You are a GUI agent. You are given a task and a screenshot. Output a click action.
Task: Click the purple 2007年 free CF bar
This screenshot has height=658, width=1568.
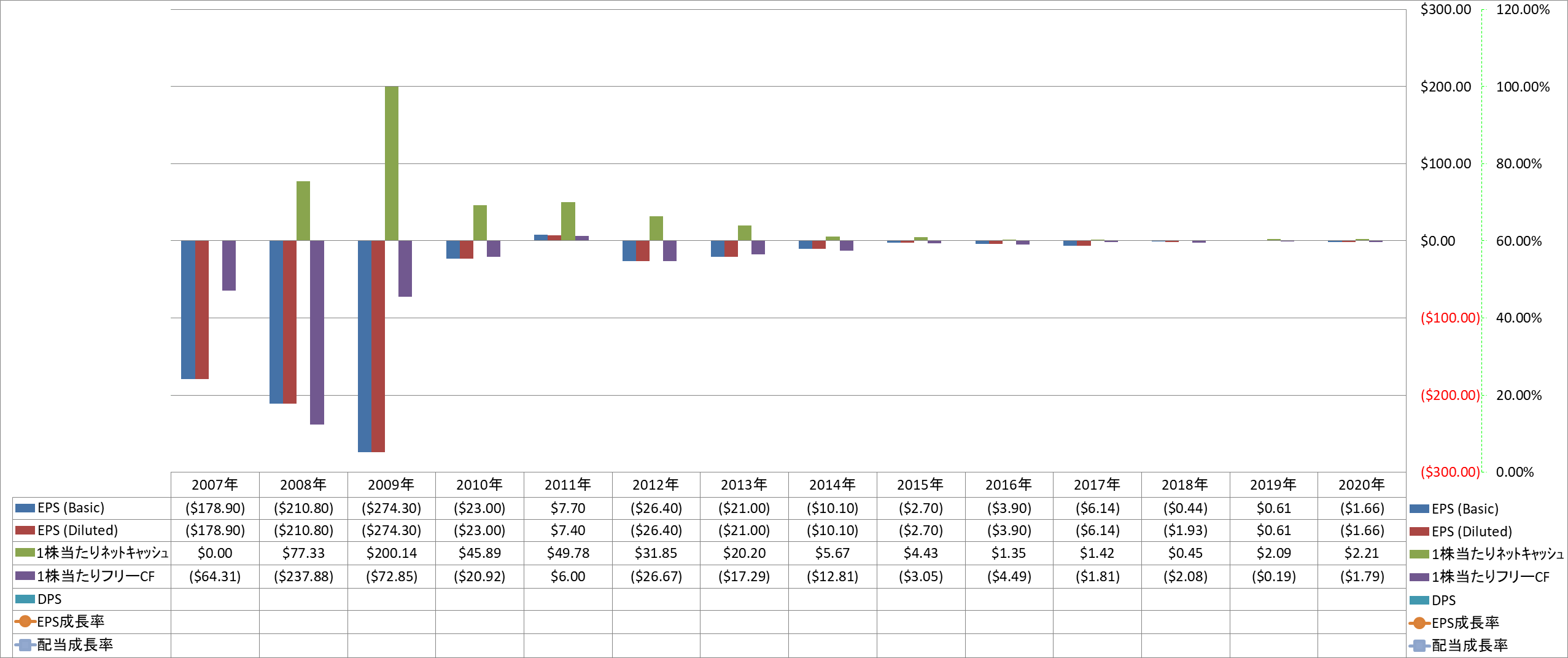coord(229,265)
